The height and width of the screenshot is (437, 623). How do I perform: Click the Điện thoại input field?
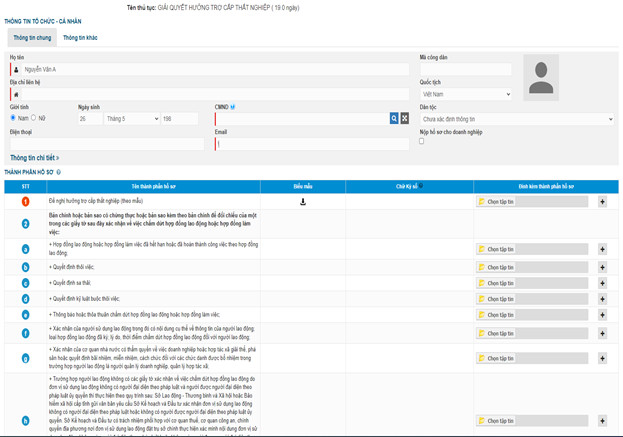[x=107, y=144]
